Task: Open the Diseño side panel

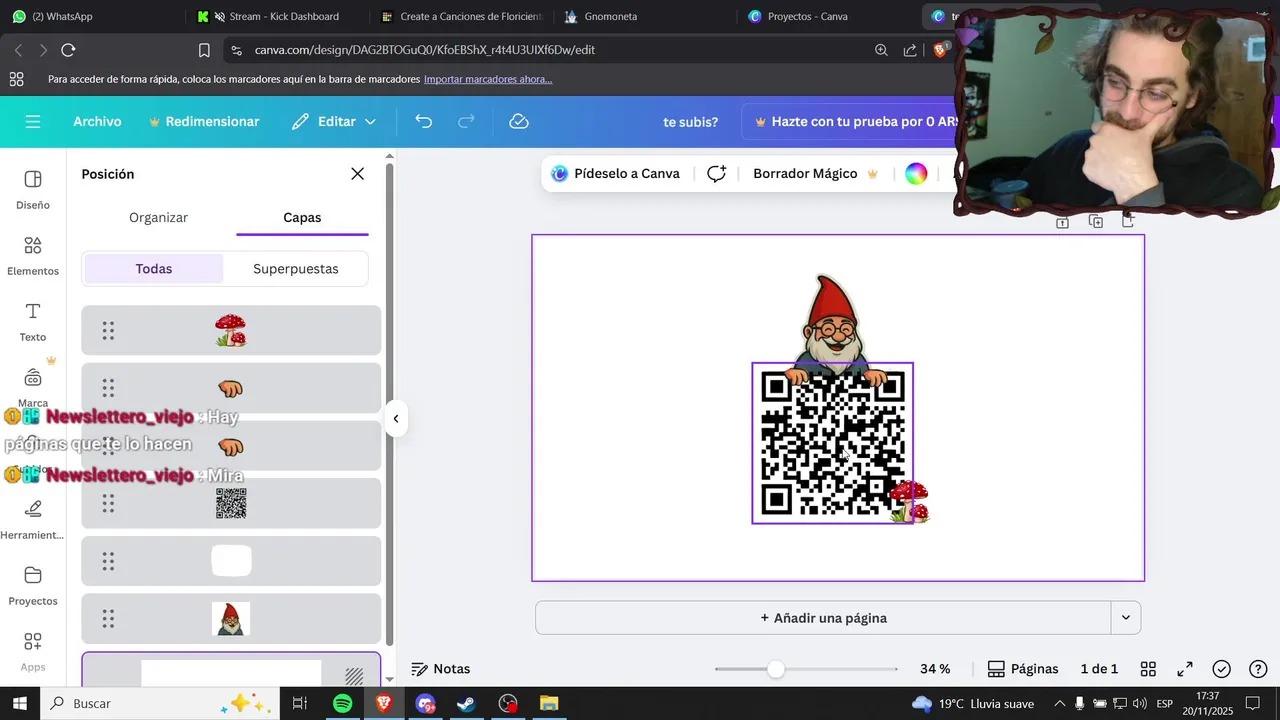Action: (x=33, y=189)
